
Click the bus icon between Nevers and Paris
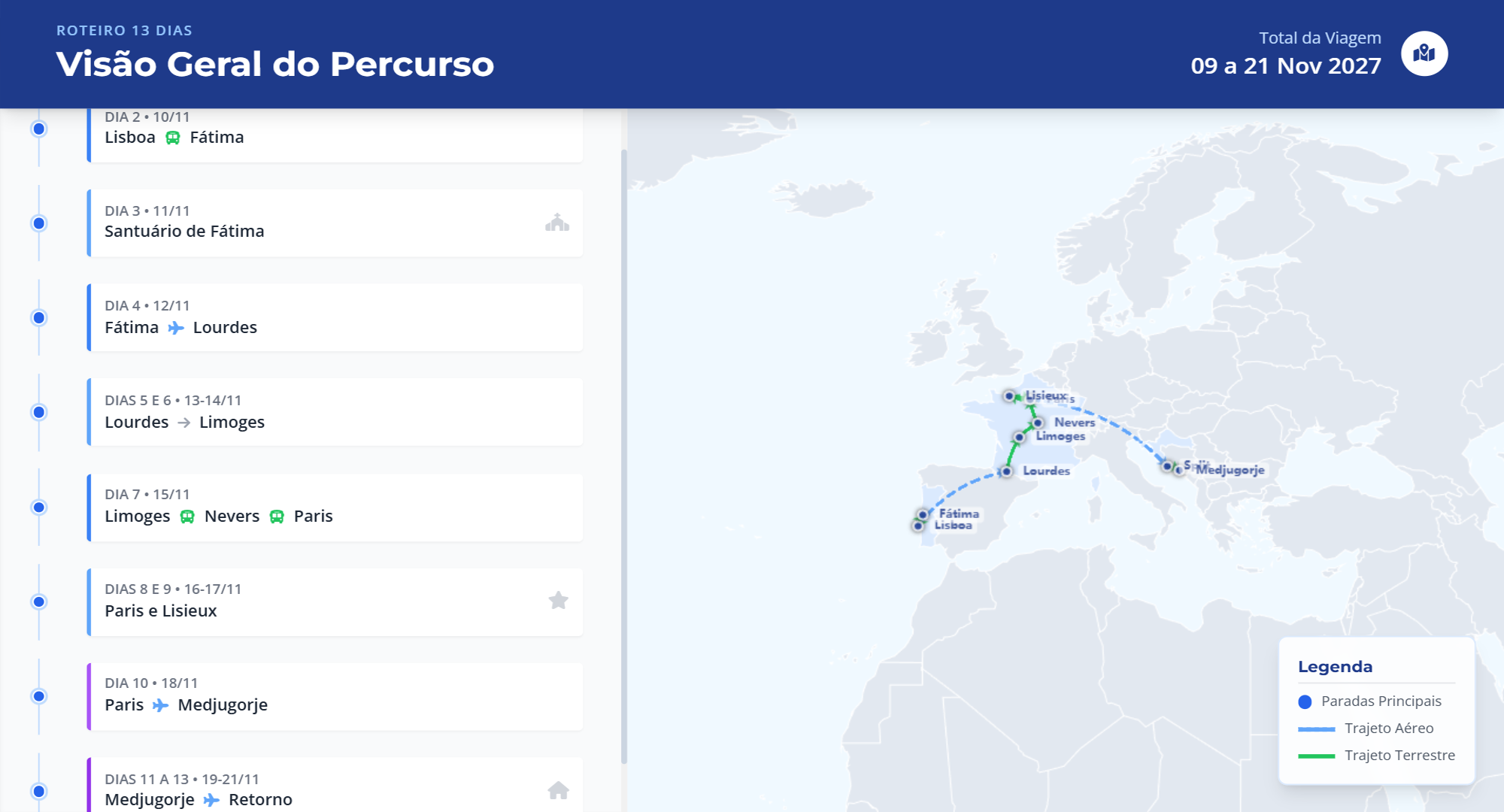[x=277, y=517]
